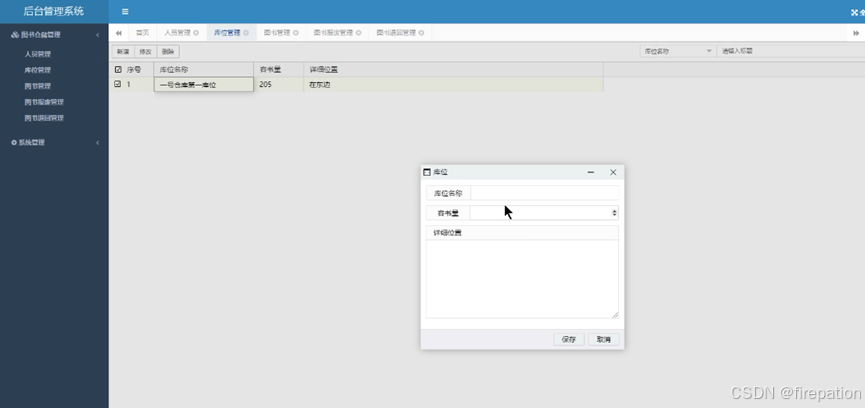This screenshot has height=408, width=865.
Task: Toggle the sidebar with the hamburger menu icon
Action: [125, 12]
